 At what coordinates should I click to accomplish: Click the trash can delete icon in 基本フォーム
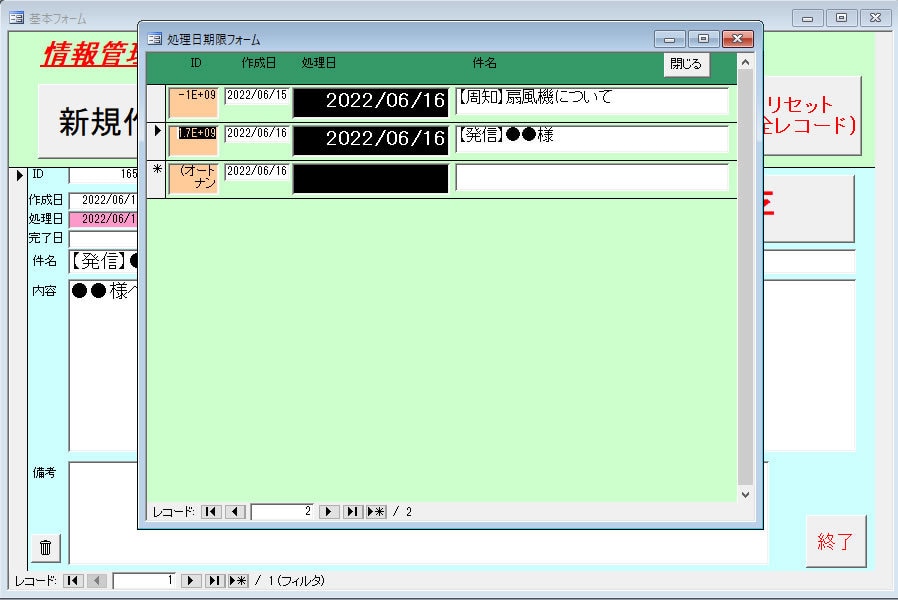coord(45,547)
